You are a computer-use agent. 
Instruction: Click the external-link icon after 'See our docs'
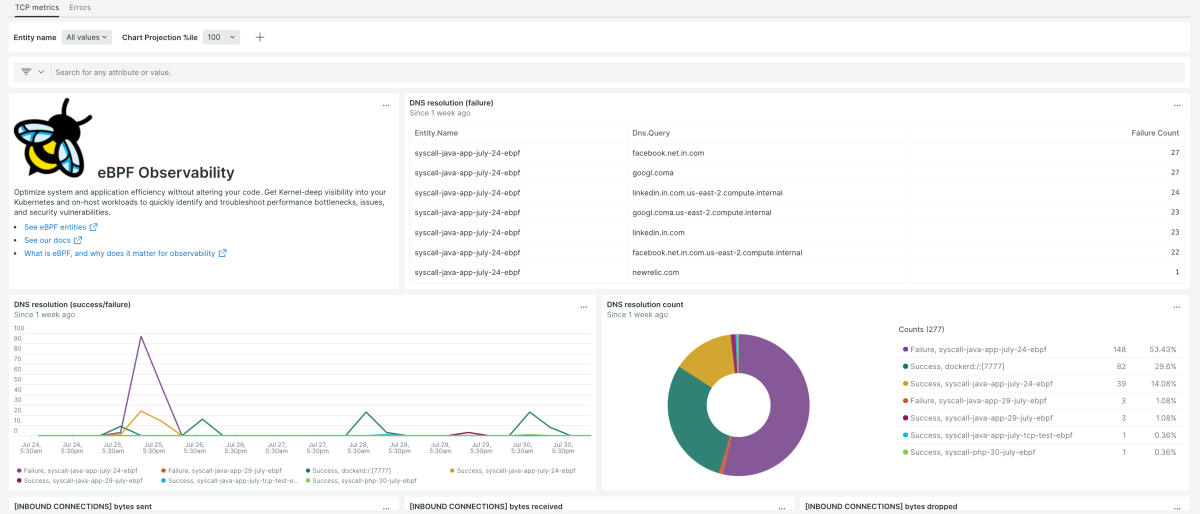pyautogui.click(x=78, y=240)
